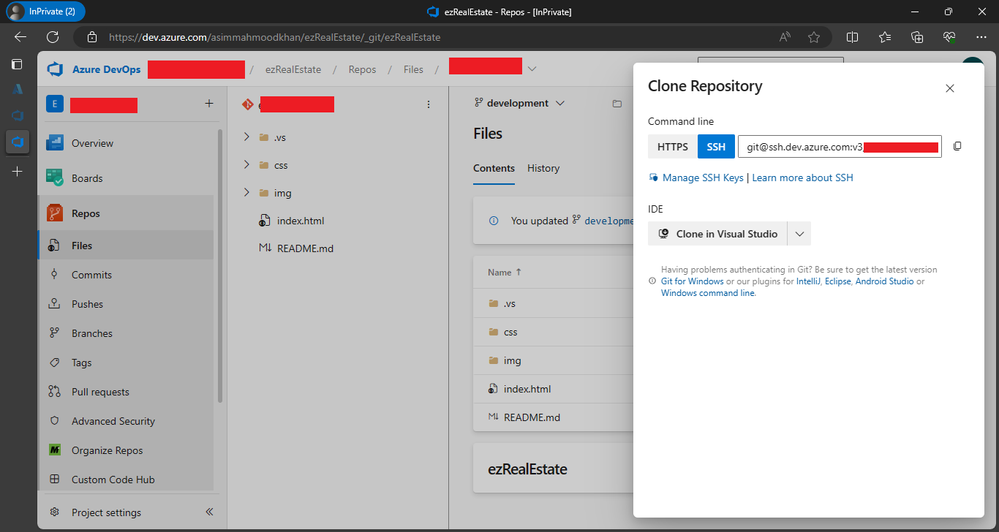Click the Branches icon

click(x=54, y=333)
